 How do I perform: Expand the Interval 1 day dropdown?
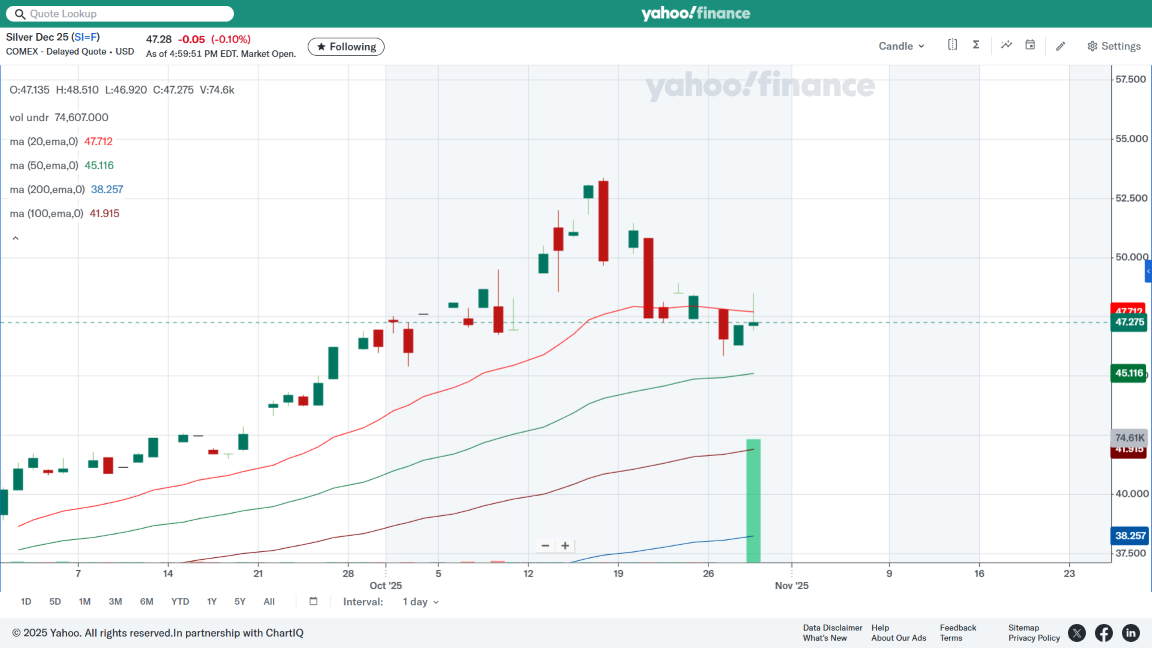pos(420,602)
